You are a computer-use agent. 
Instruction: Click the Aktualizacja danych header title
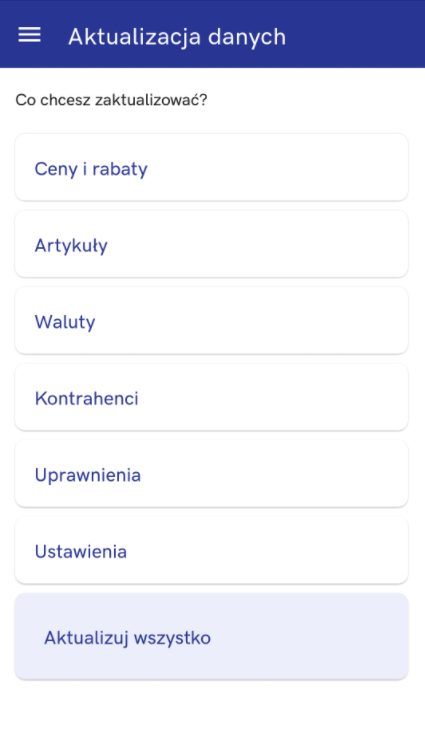point(177,37)
